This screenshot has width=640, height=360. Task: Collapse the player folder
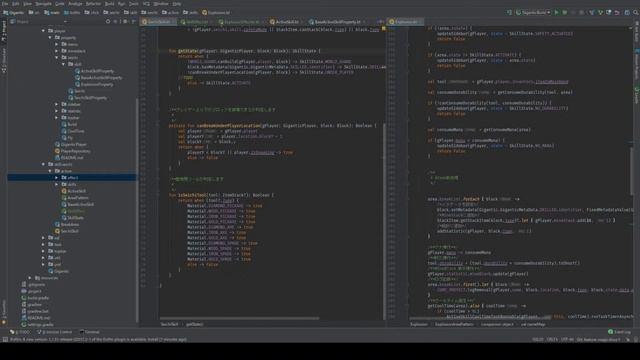[44, 31]
